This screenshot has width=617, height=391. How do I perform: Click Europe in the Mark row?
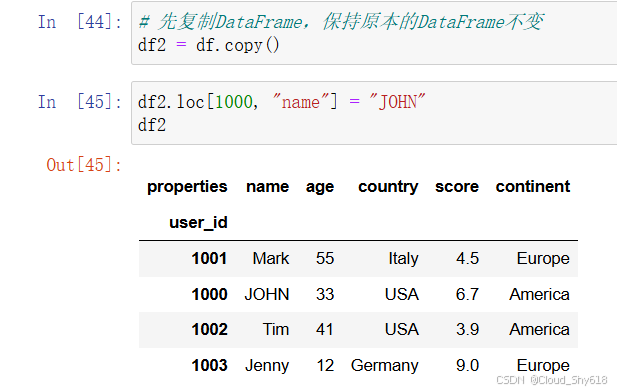[543, 259]
